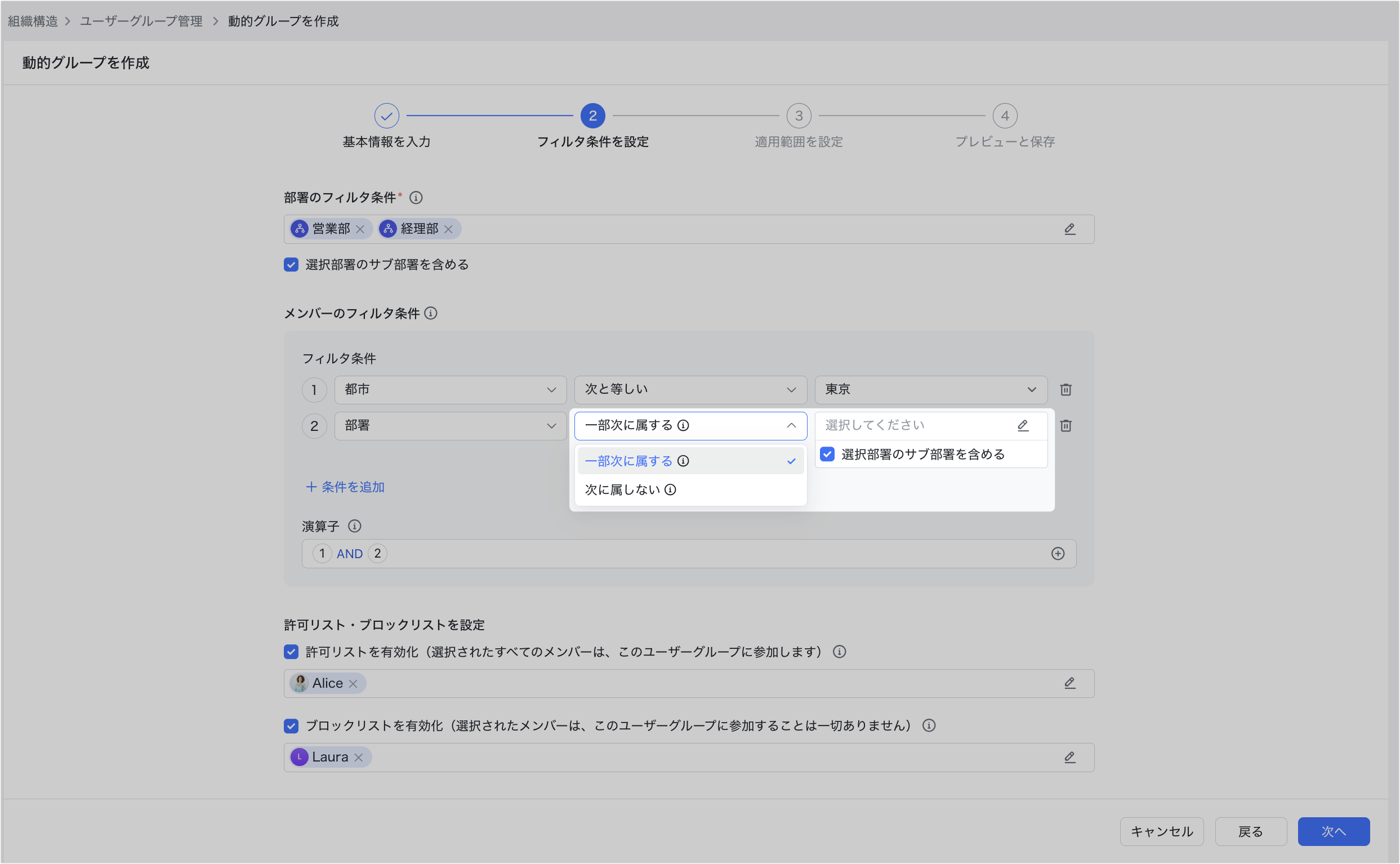Go to ユーザーグループ管理 breadcrumb

141,21
